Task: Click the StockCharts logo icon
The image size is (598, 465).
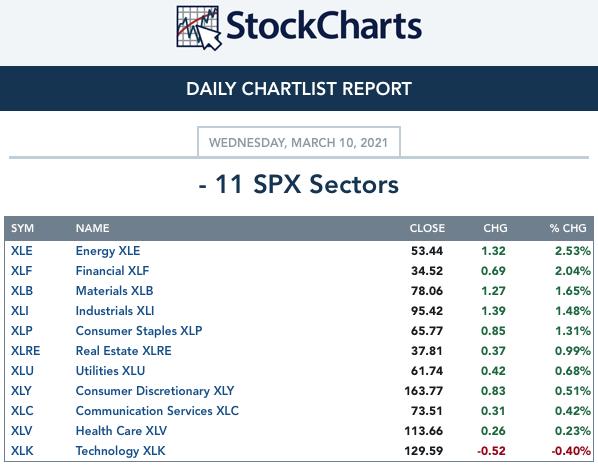Action: 199,28
